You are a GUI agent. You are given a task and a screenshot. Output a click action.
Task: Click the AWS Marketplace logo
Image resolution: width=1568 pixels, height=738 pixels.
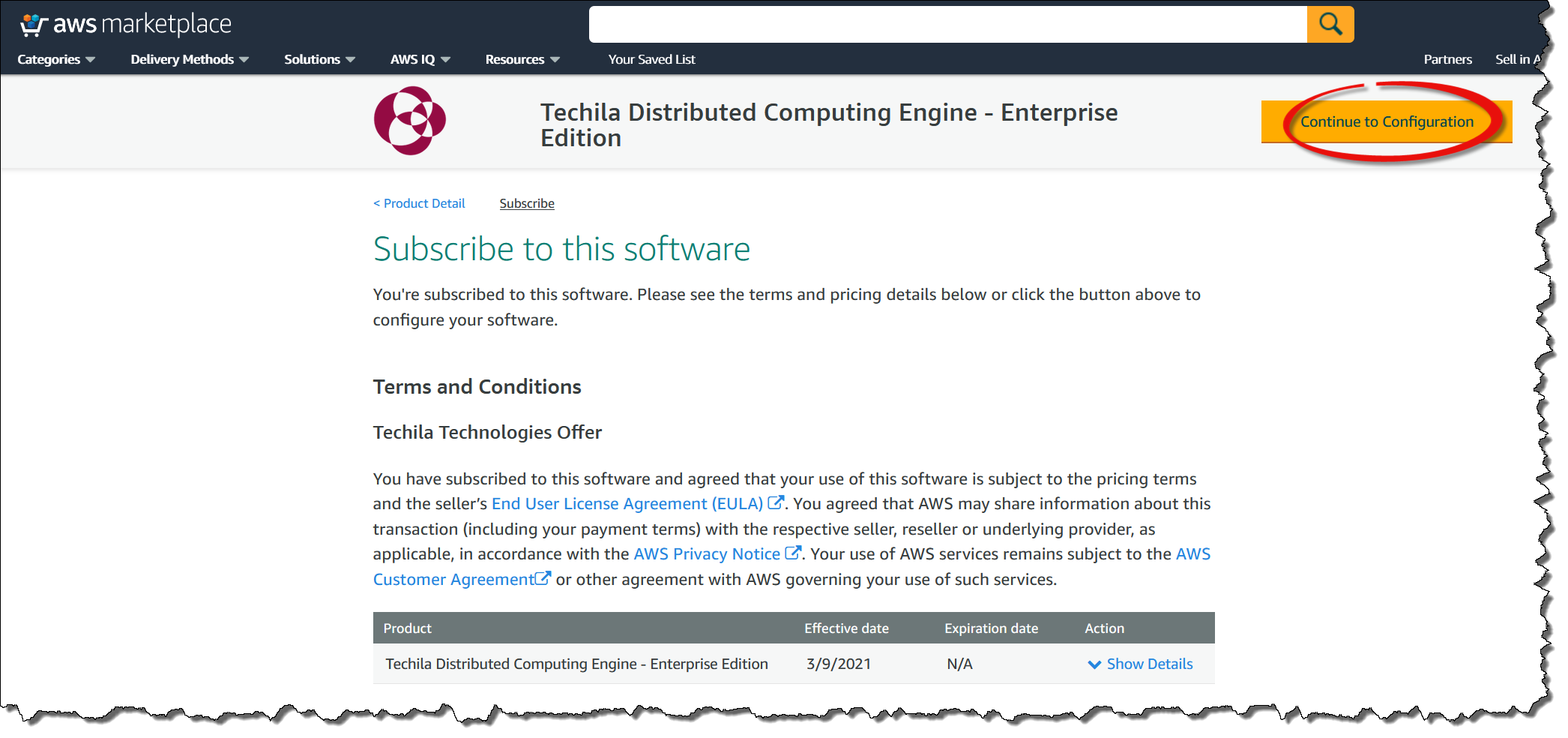coord(126,25)
